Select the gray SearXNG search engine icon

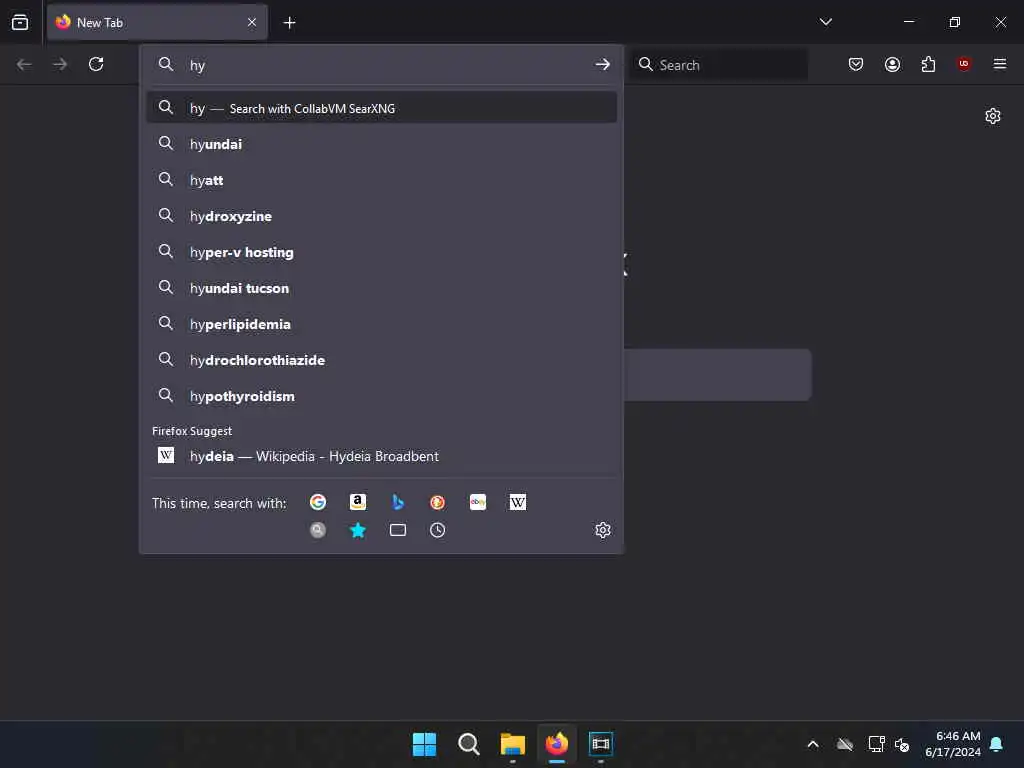click(x=318, y=530)
